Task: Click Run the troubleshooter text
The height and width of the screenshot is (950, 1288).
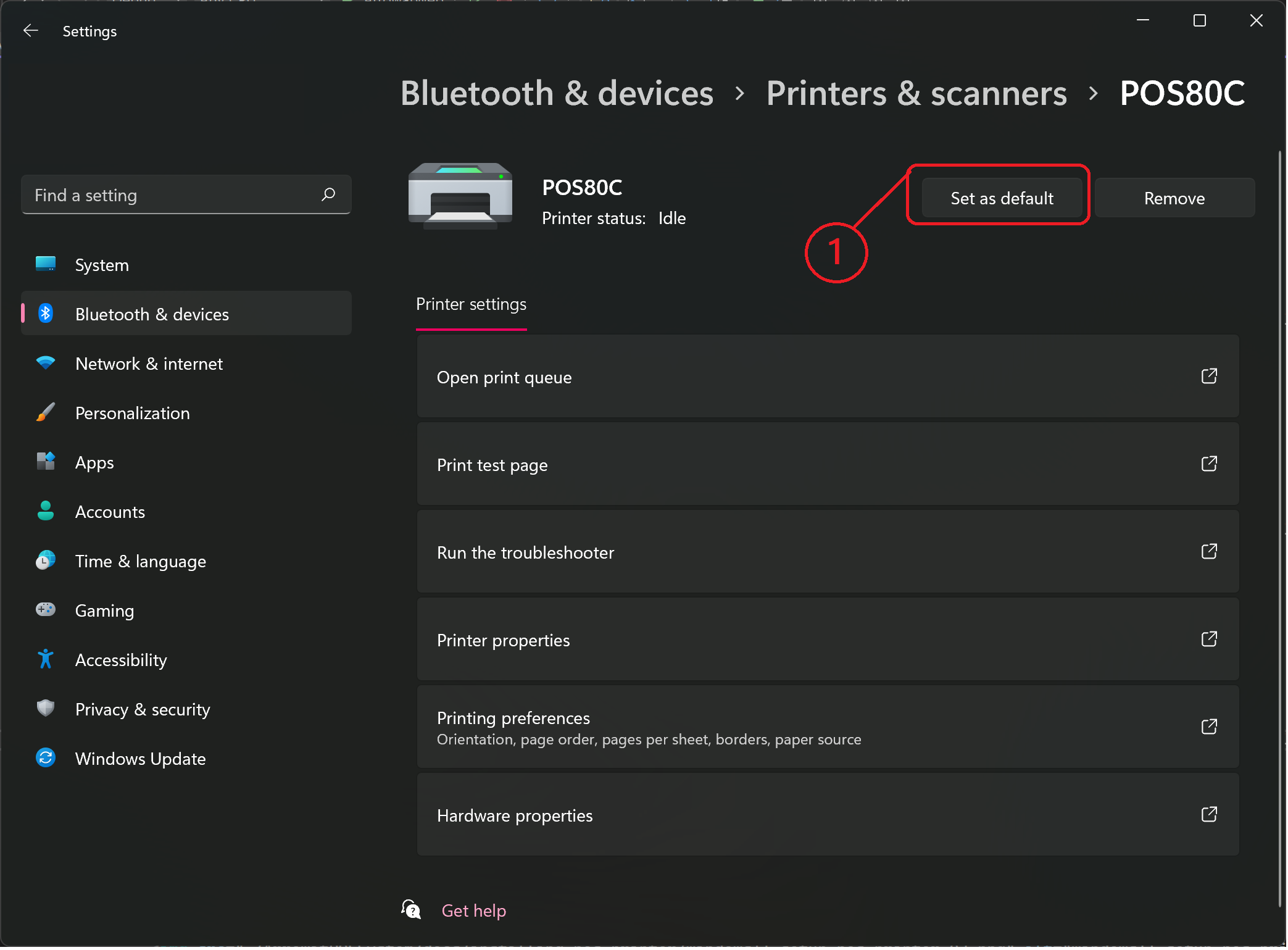Action: (526, 552)
